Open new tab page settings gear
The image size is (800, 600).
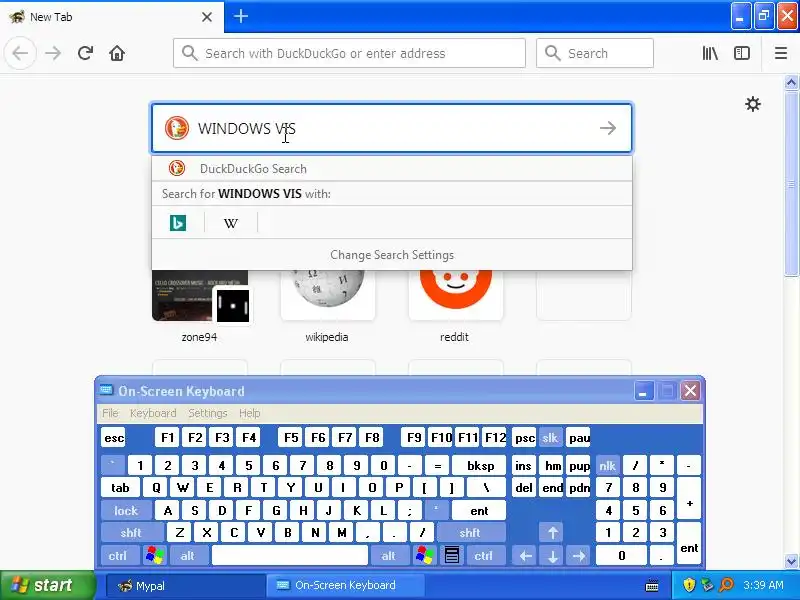753,104
